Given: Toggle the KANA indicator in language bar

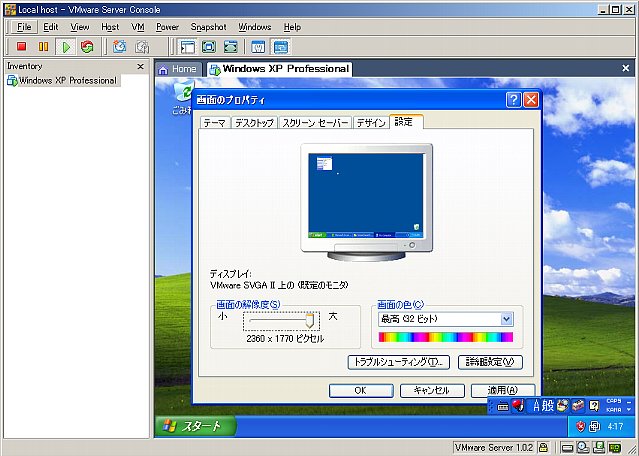Looking at the screenshot, I should [x=614, y=410].
